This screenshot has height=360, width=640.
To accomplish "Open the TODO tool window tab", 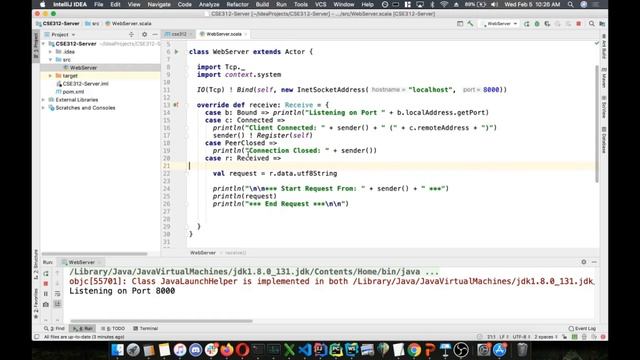I will 113,329.
